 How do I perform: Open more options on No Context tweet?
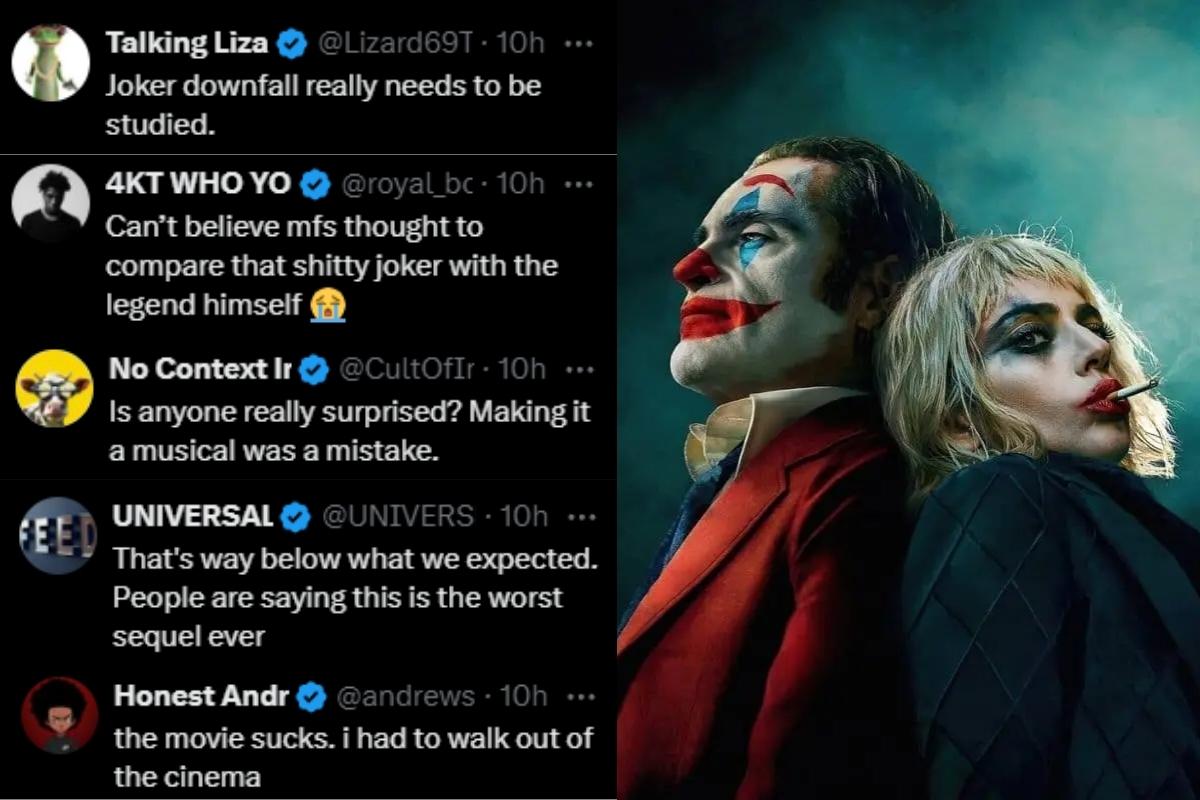[580, 369]
